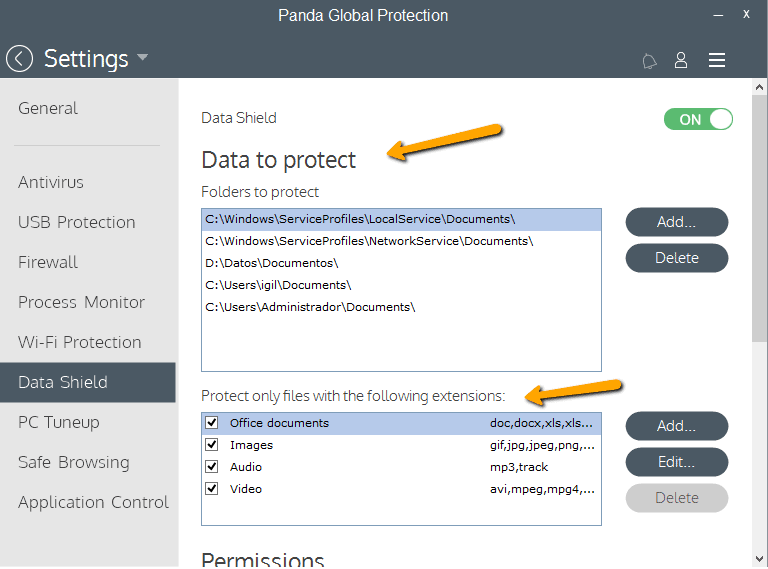Open the user account icon
Image resolution: width=768 pixels, height=569 pixels.
(x=681, y=60)
